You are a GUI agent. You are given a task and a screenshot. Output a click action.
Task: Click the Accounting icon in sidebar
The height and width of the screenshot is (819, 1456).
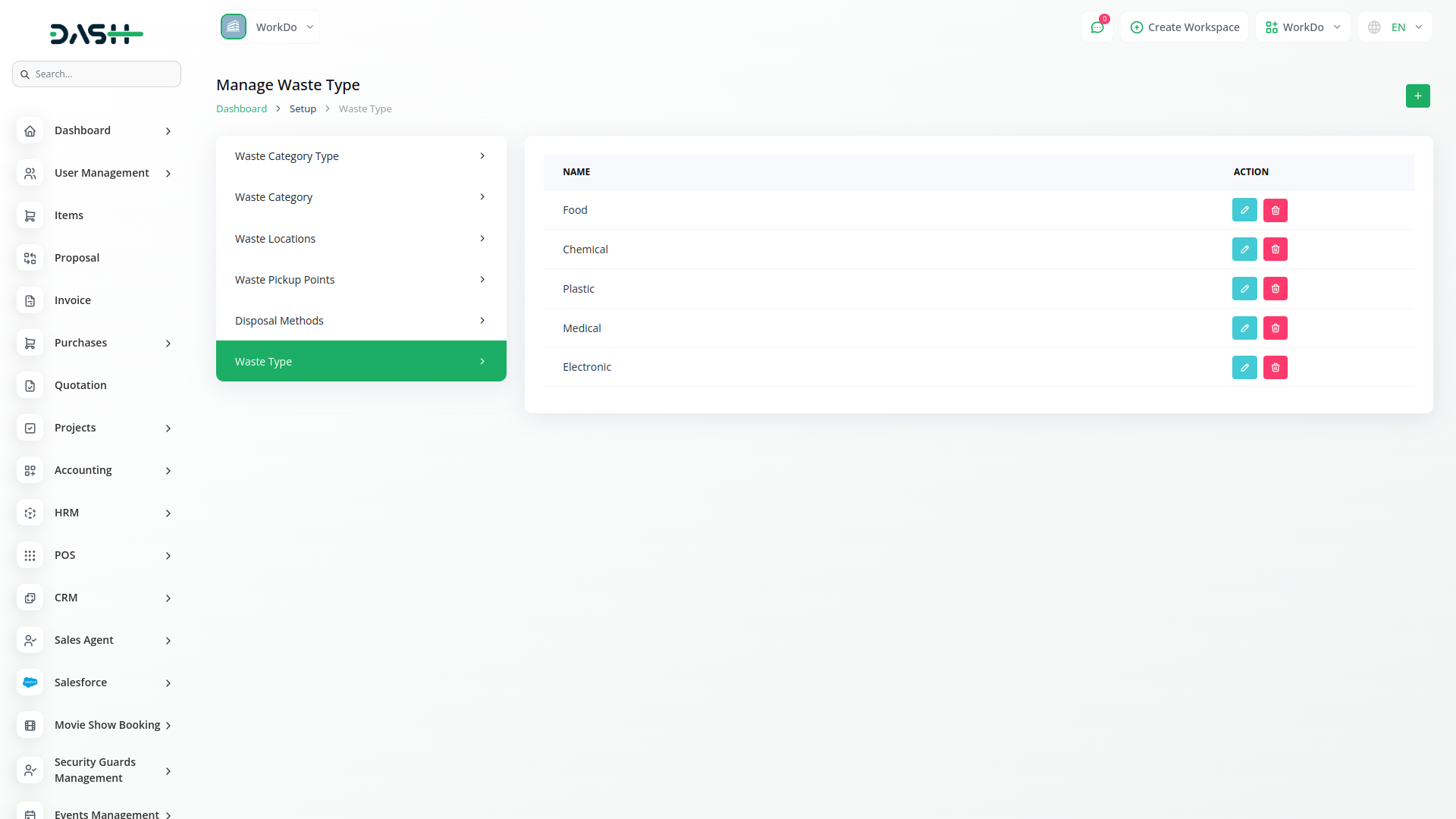tap(30, 471)
